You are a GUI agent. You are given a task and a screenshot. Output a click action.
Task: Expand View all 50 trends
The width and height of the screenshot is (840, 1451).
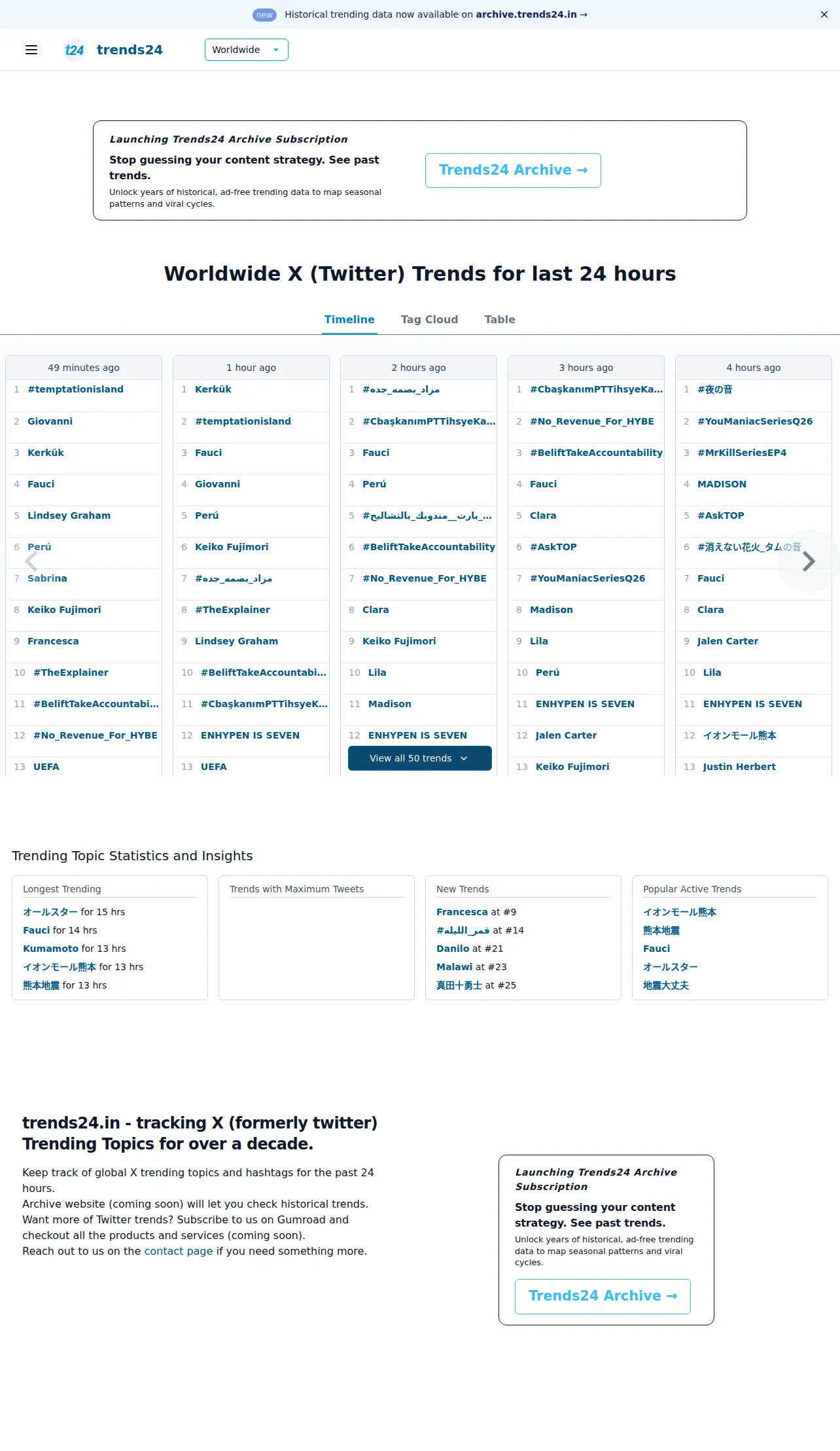(x=419, y=758)
